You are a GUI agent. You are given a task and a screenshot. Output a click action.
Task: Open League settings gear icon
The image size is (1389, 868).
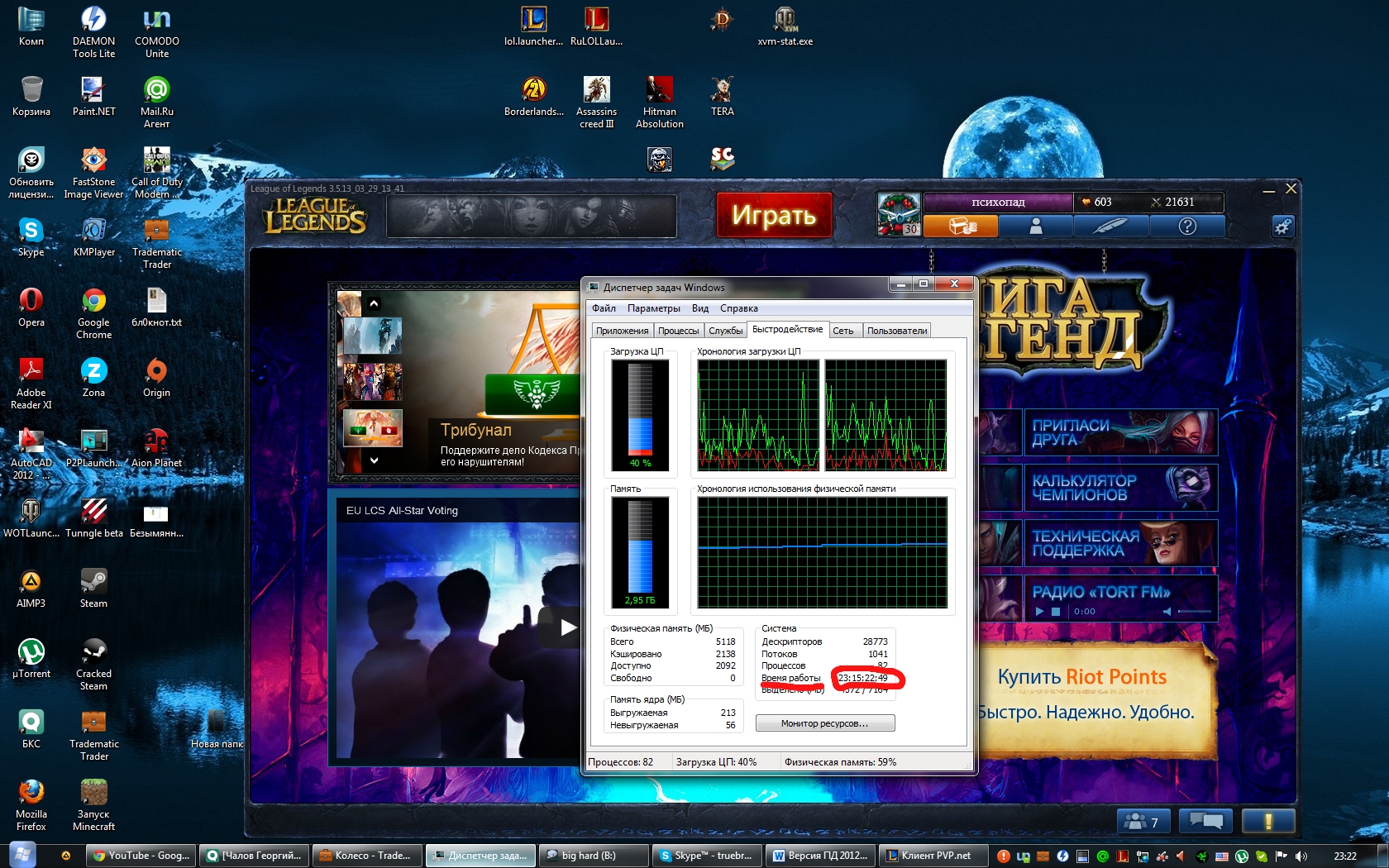click(1282, 226)
